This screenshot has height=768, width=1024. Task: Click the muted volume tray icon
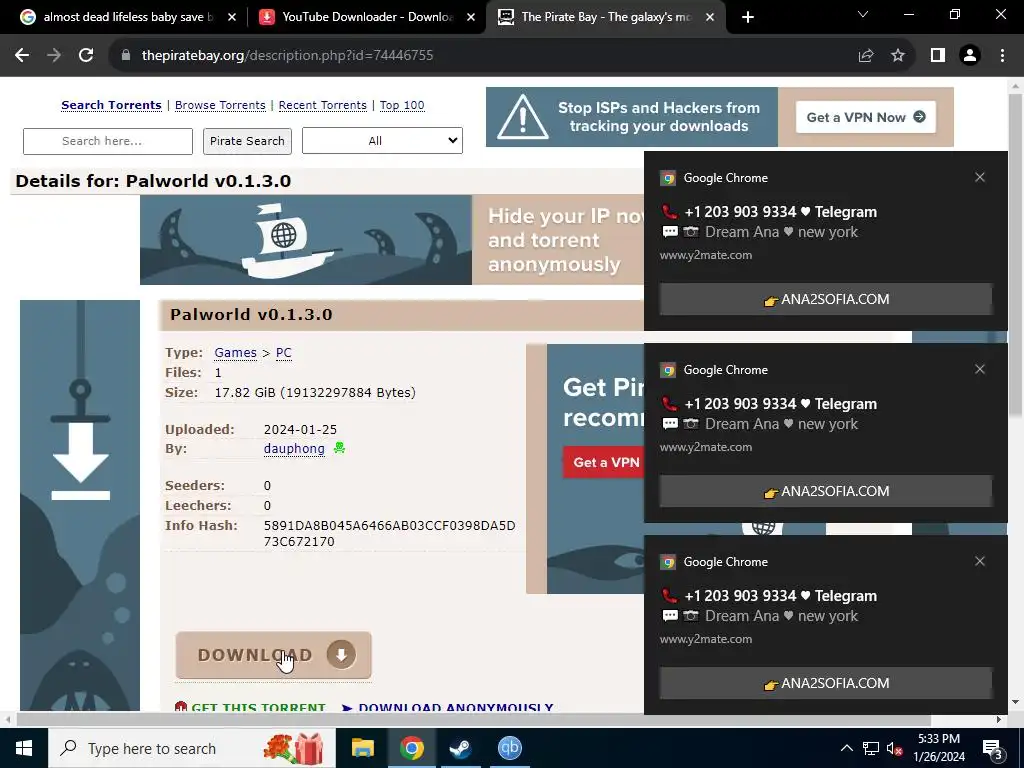point(894,749)
